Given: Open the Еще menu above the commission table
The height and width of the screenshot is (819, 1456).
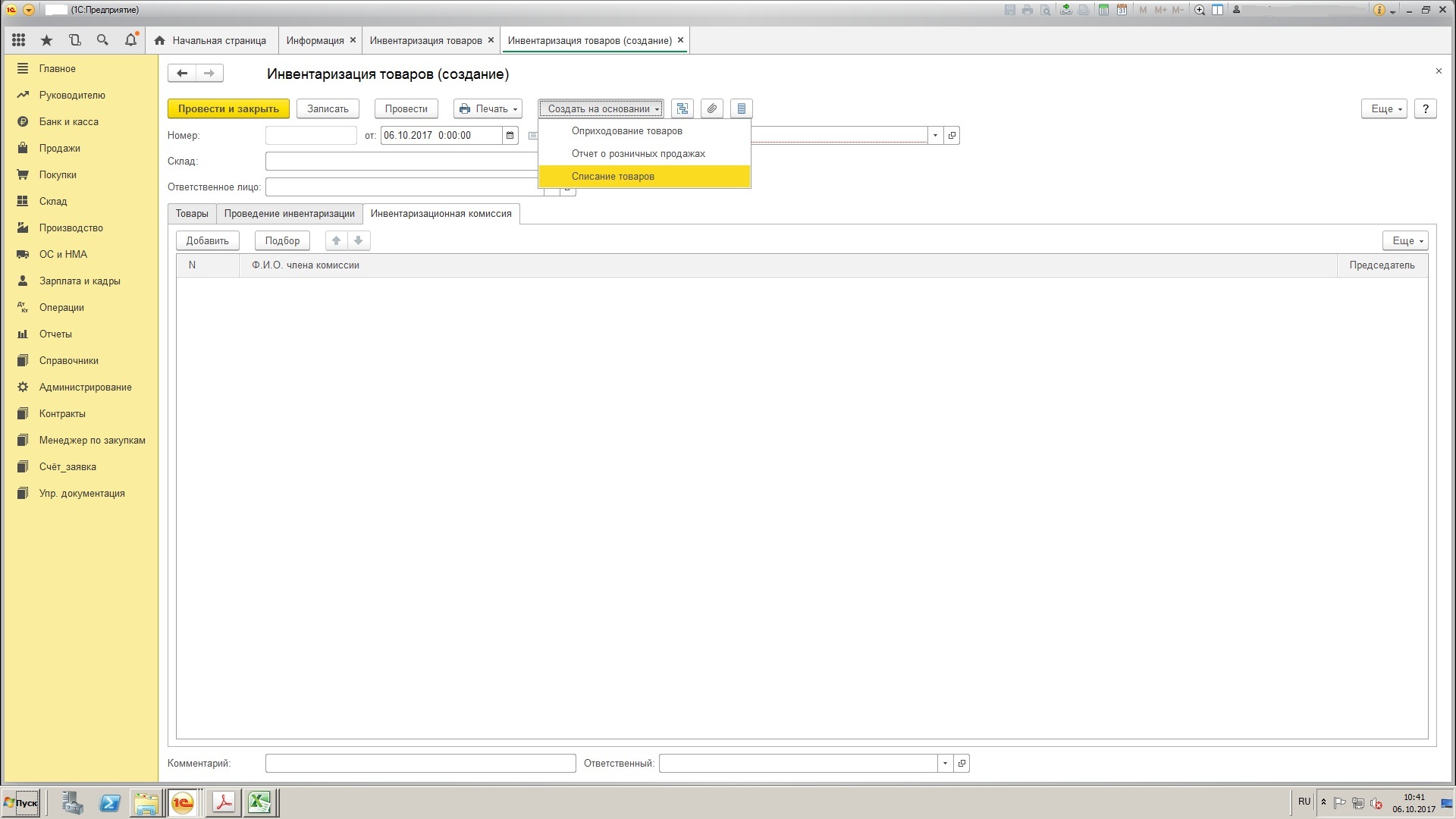Looking at the screenshot, I should pyautogui.click(x=1405, y=240).
